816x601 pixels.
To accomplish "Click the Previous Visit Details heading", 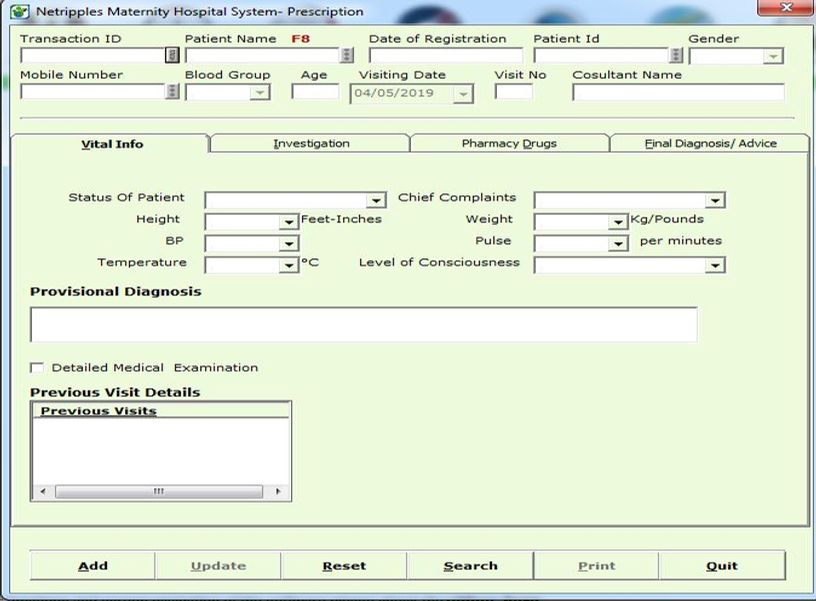I will pyautogui.click(x=115, y=392).
